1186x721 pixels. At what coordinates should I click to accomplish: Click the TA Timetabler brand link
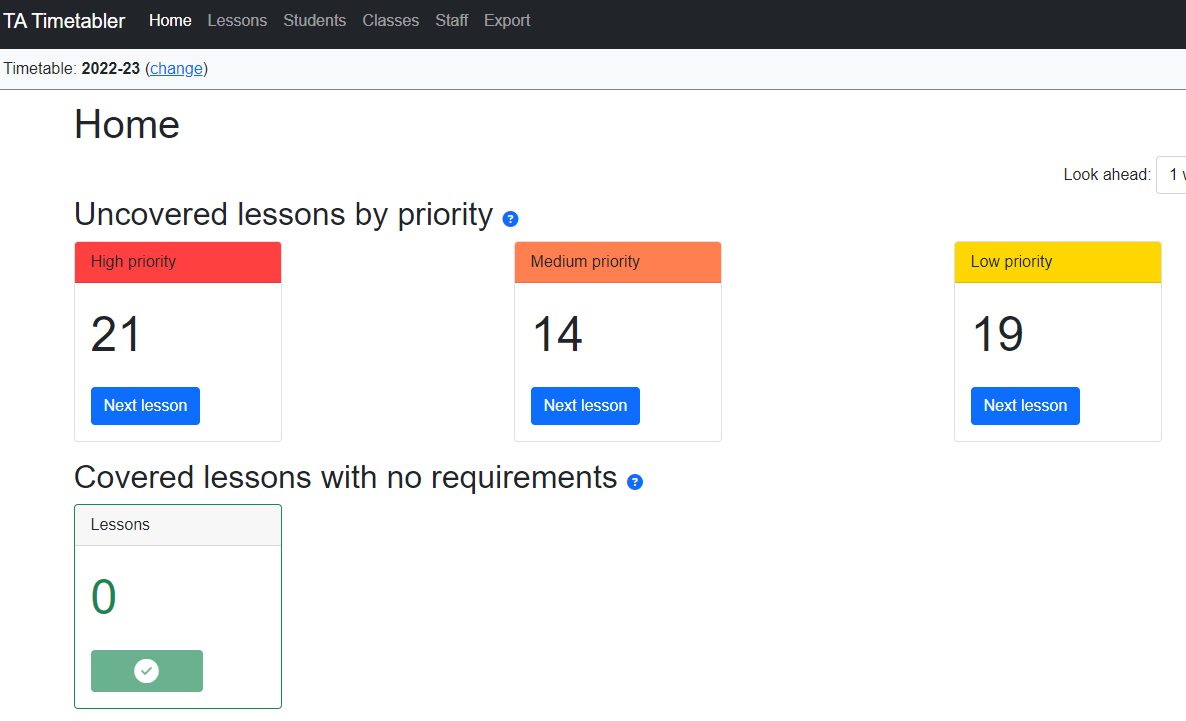(64, 21)
